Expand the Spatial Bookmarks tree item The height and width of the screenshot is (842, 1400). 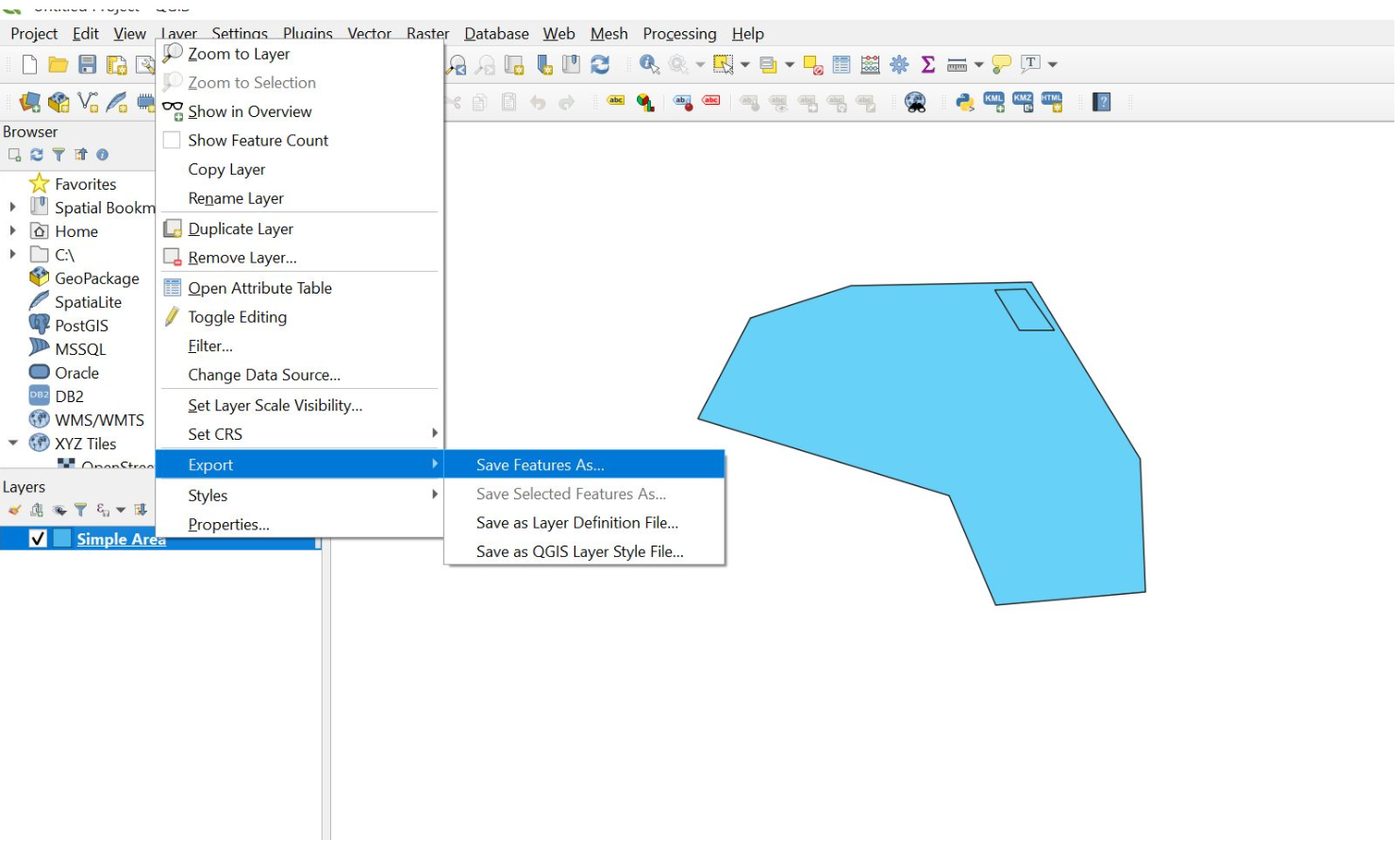[x=12, y=207]
